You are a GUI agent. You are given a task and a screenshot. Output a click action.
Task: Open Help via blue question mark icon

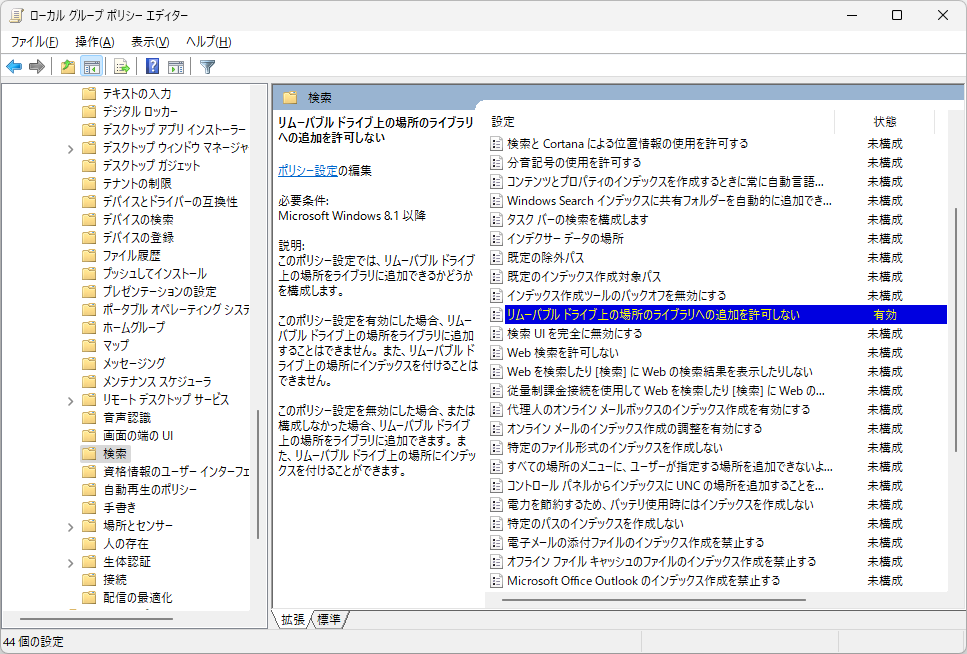pyautogui.click(x=152, y=67)
